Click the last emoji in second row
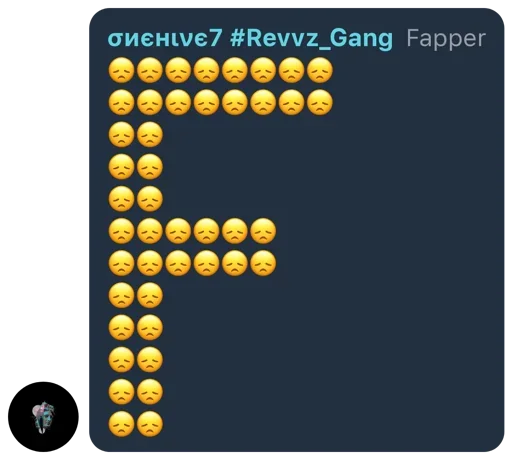The width and height of the screenshot is (512, 460). [x=320, y=102]
